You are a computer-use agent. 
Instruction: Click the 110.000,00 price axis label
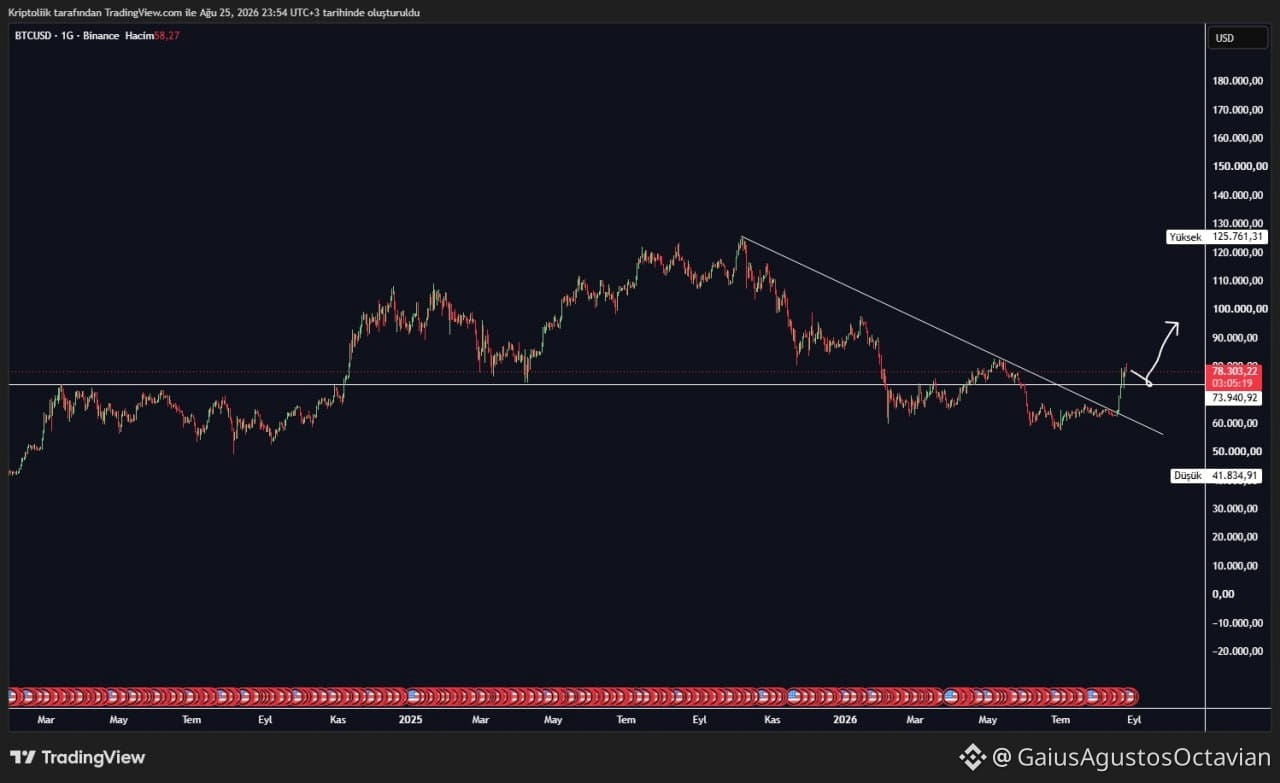coord(1240,281)
